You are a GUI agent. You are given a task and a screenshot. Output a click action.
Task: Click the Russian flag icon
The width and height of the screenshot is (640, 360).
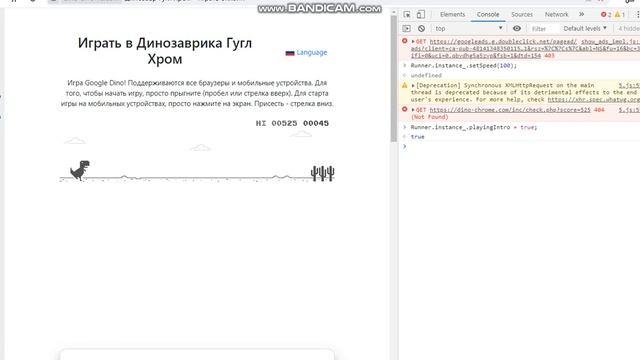click(x=290, y=53)
